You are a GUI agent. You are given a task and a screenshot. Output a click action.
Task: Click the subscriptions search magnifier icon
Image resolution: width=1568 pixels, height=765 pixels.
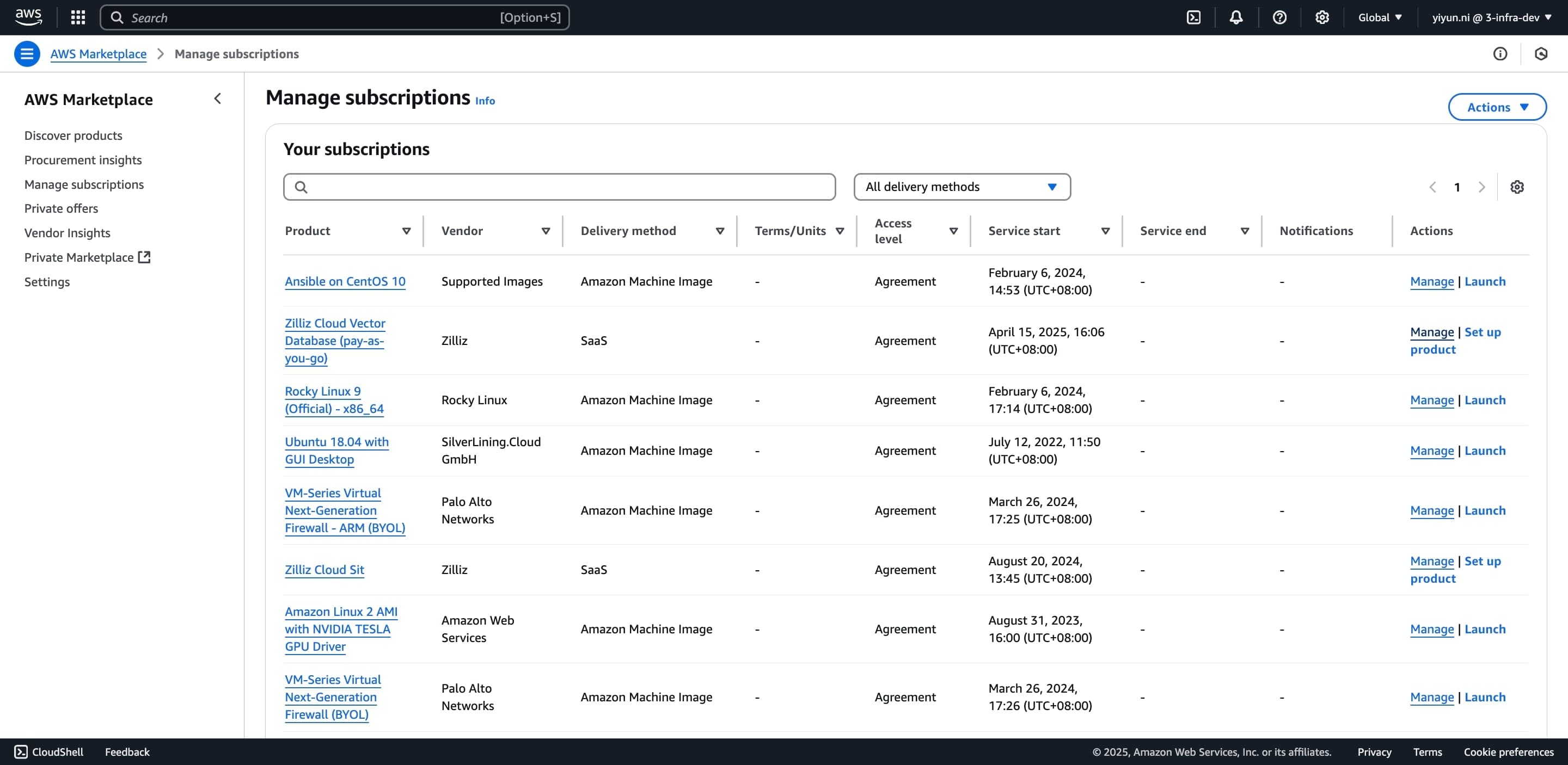[301, 187]
